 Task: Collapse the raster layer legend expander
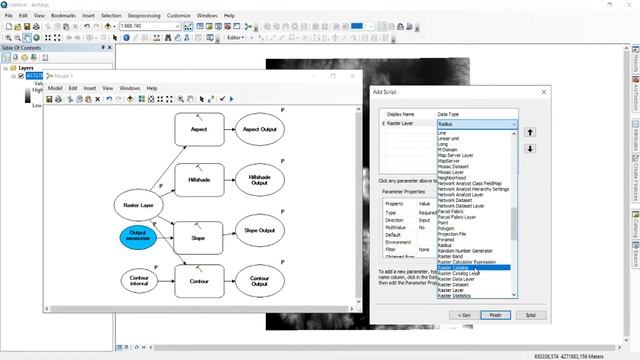tap(13, 76)
